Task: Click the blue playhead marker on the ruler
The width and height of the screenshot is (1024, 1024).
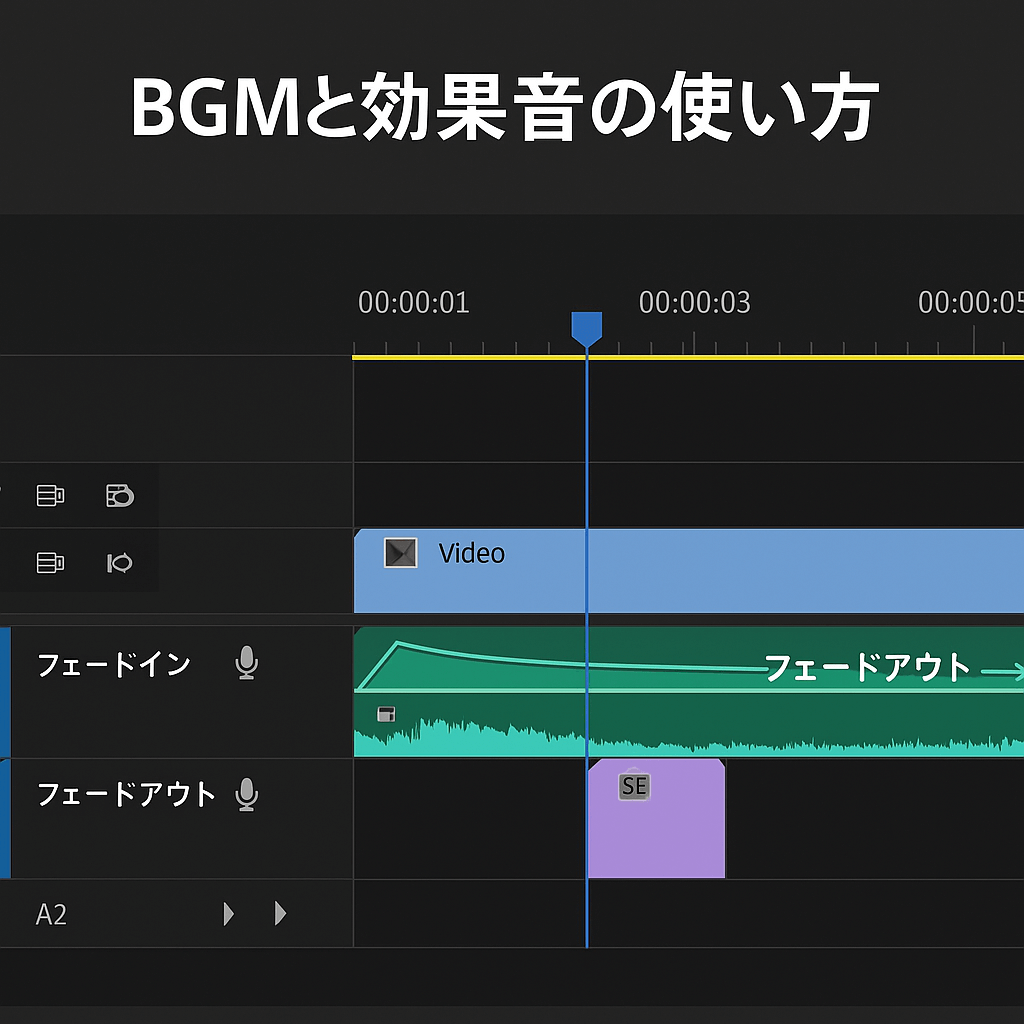Action: tap(586, 329)
